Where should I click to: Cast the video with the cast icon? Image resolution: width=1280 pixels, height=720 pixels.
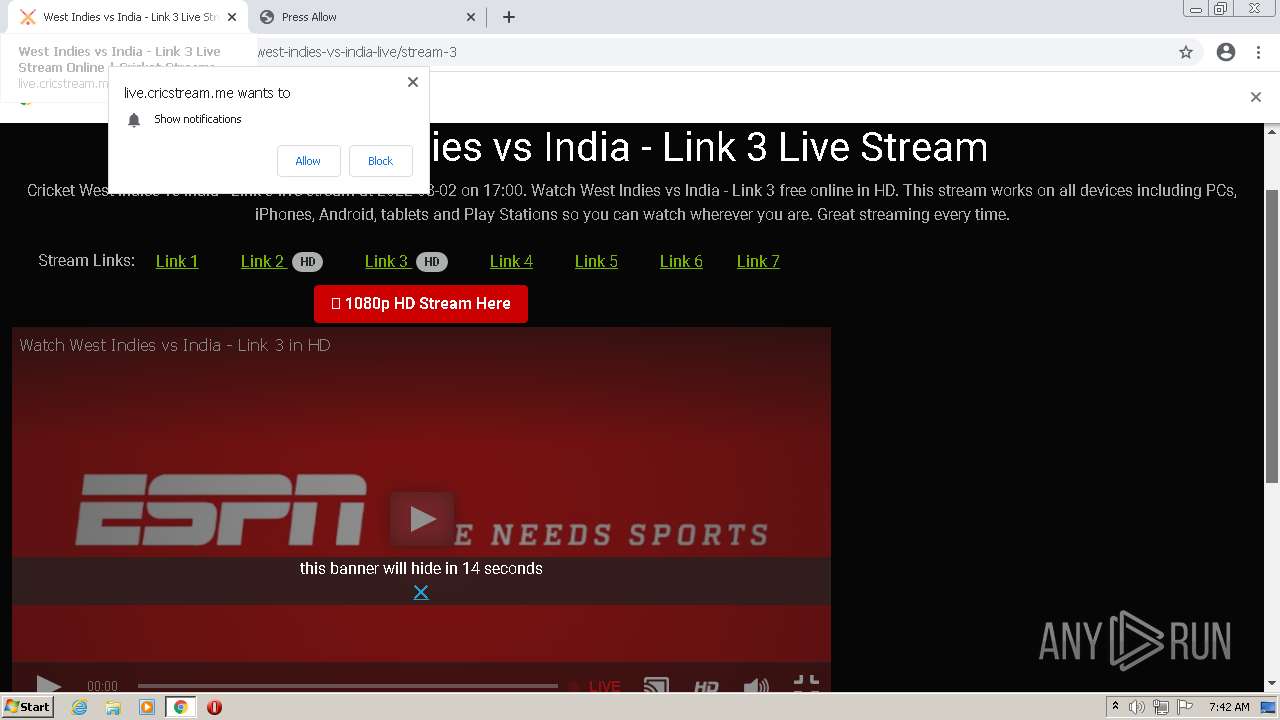pyautogui.click(x=656, y=686)
